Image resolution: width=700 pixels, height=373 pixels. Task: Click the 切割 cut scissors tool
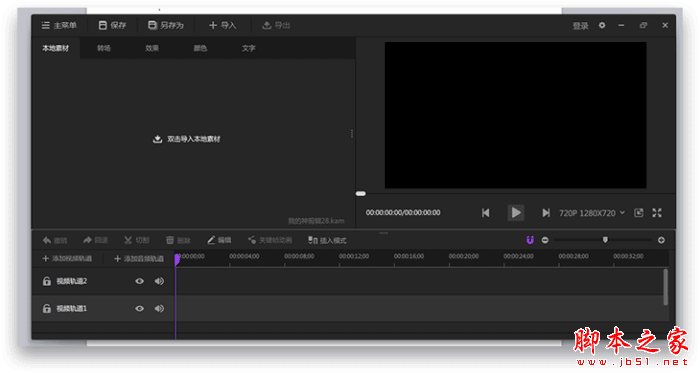[x=137, y=240]
